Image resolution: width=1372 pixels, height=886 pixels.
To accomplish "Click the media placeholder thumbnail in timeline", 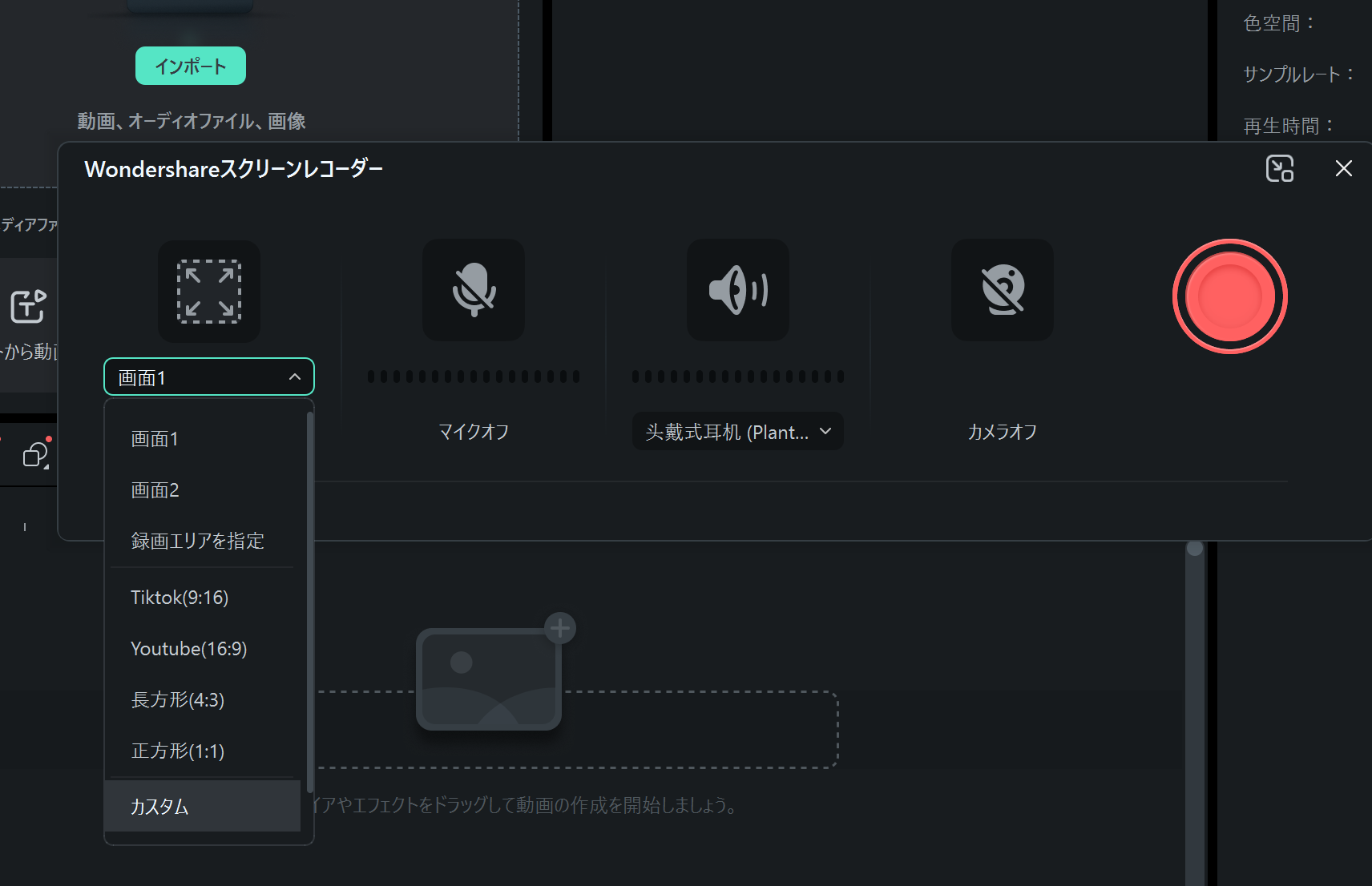I will click(489, 679).
